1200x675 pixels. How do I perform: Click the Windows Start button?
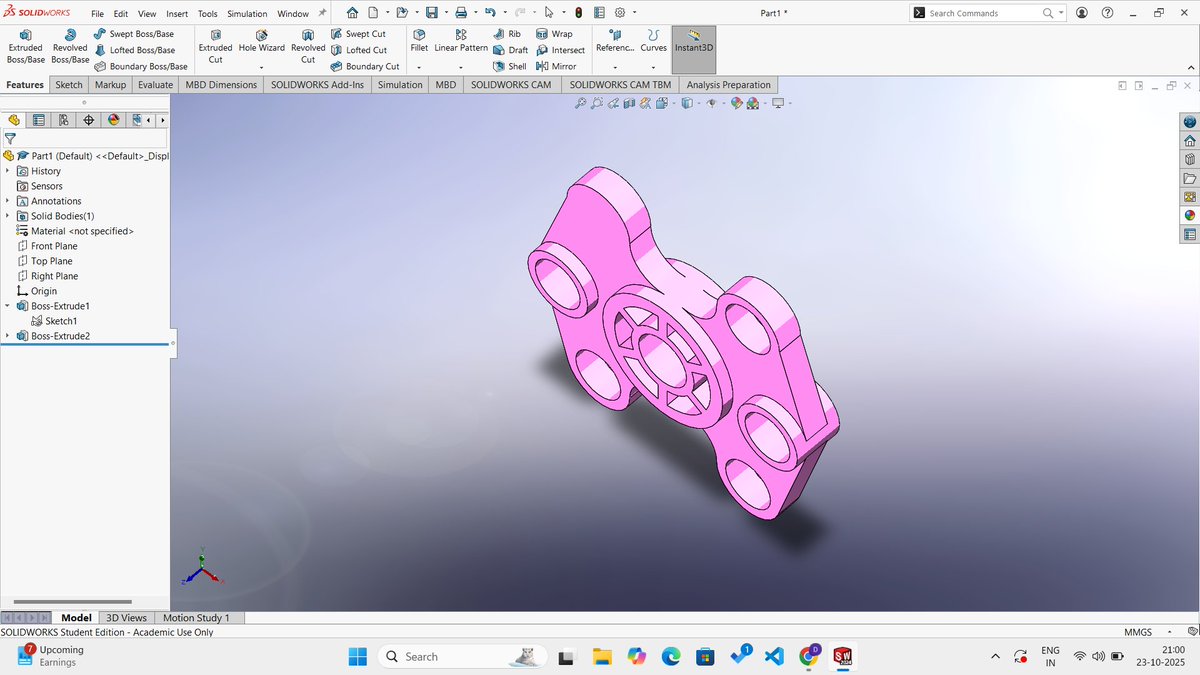pyautogui.click(x=357, y=656)
